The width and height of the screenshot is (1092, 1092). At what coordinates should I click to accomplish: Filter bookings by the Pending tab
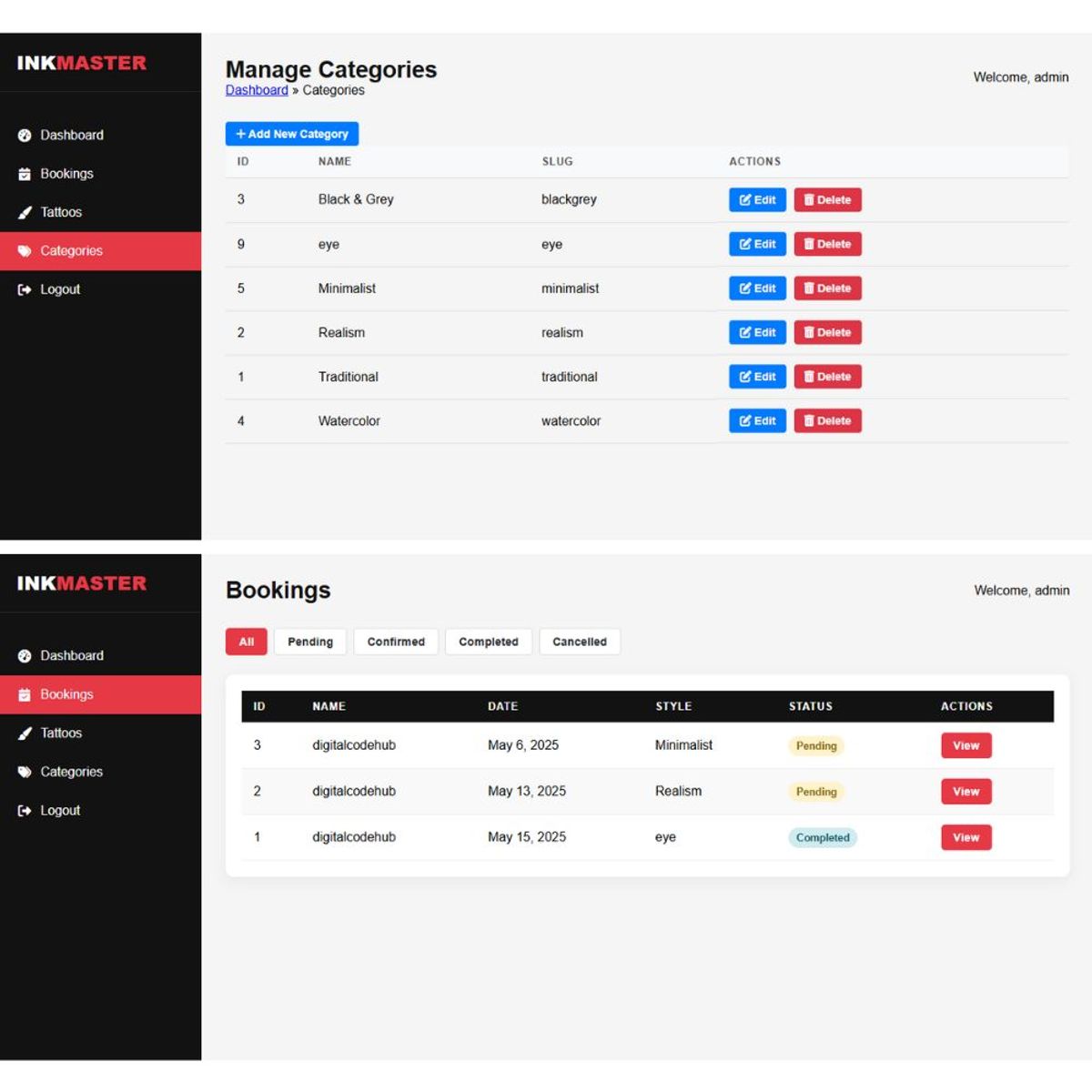tap(310, 642)
